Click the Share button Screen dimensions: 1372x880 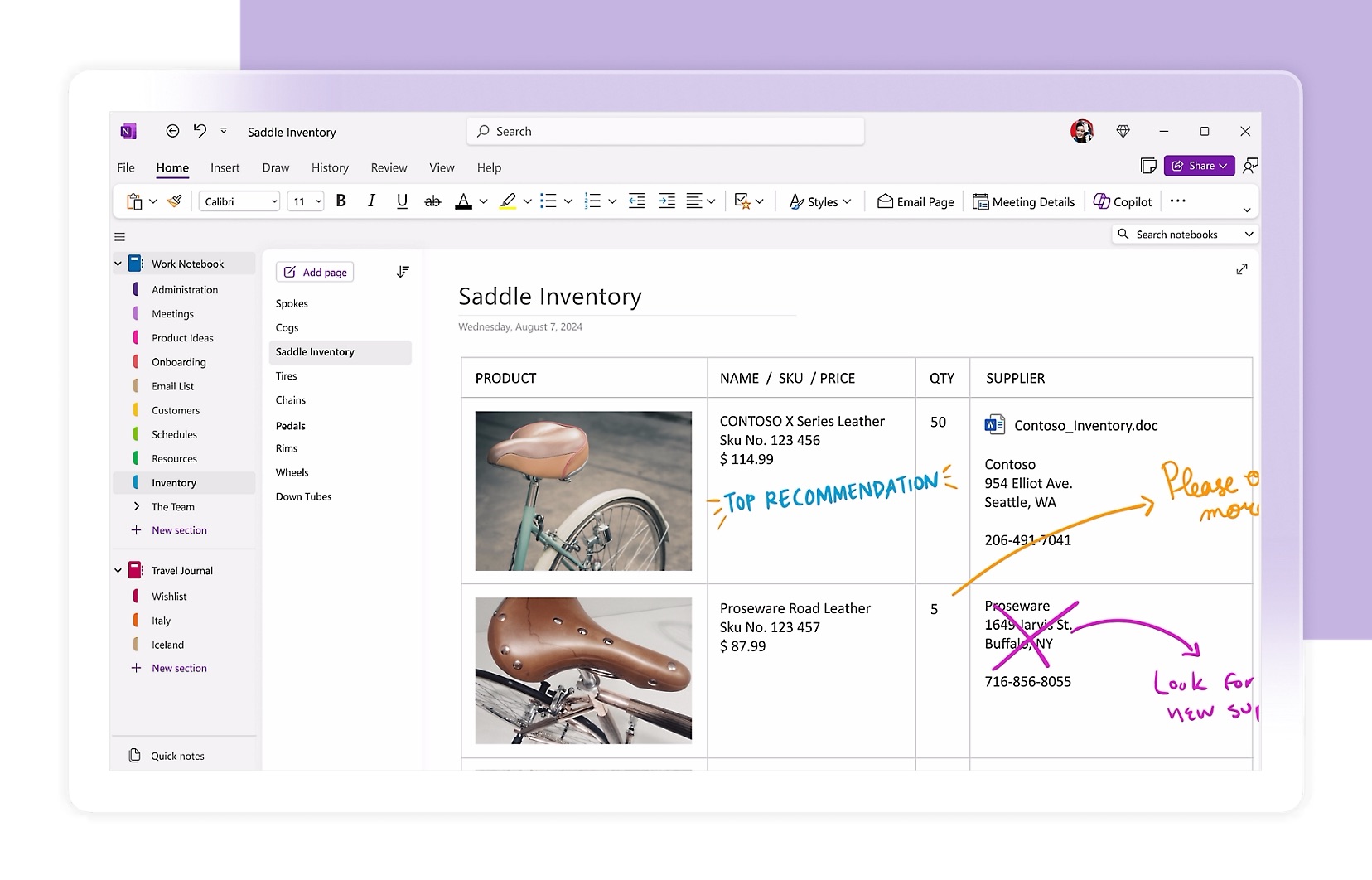1198,166
